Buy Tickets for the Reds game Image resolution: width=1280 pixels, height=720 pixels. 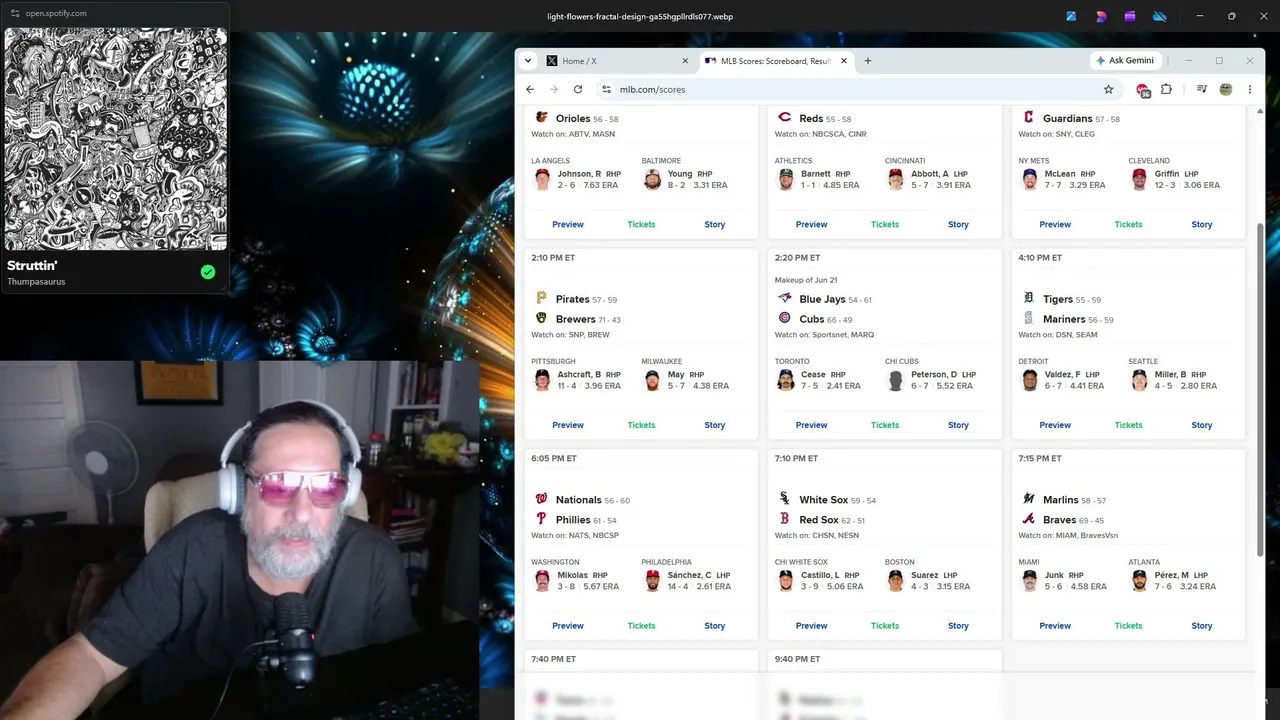click(885, 224)
